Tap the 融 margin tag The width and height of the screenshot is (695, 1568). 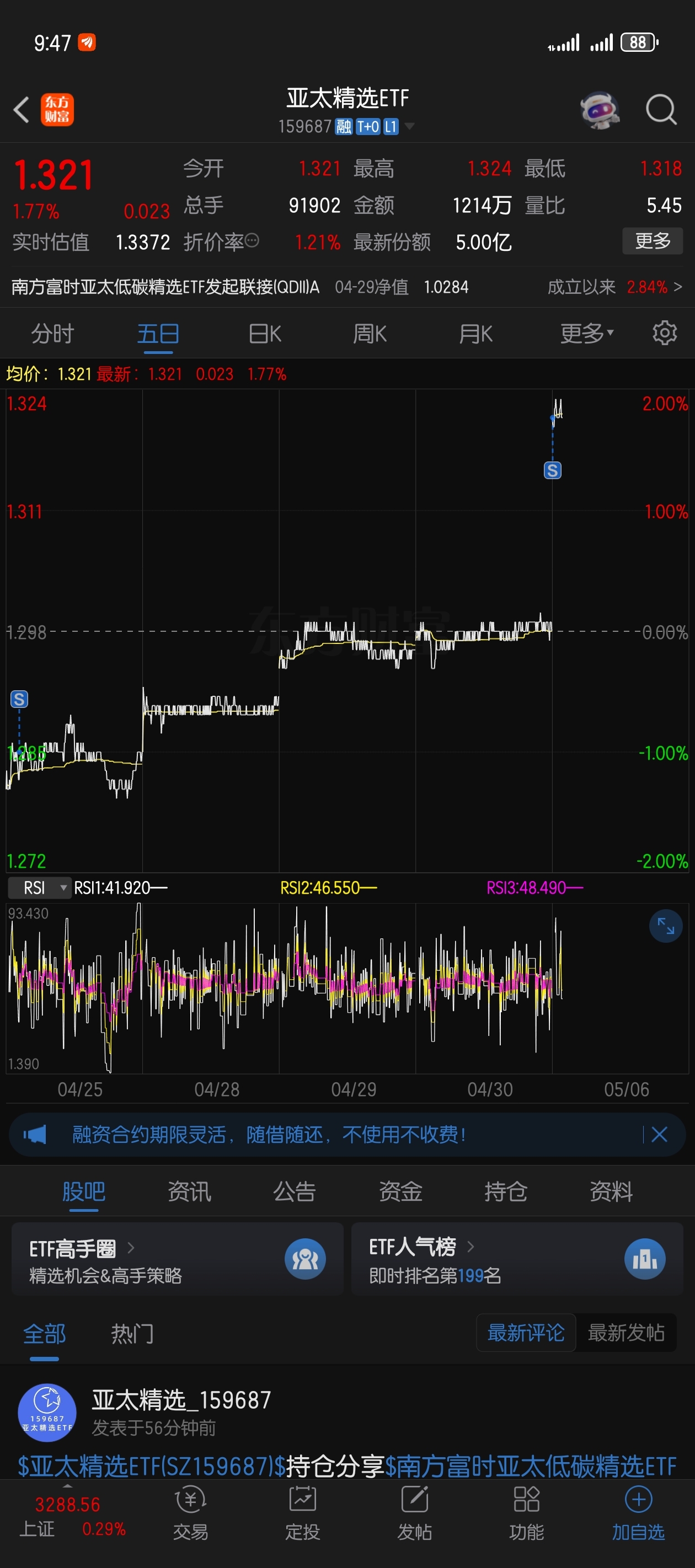(x=344, y=127)
